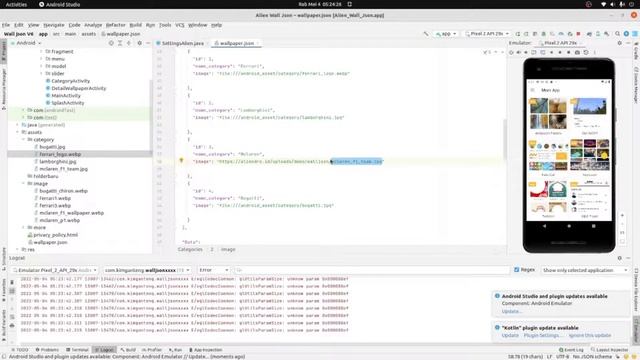This screenshot has height=360, width=640.
Task: Open the File menu
Action: [6, 25]
